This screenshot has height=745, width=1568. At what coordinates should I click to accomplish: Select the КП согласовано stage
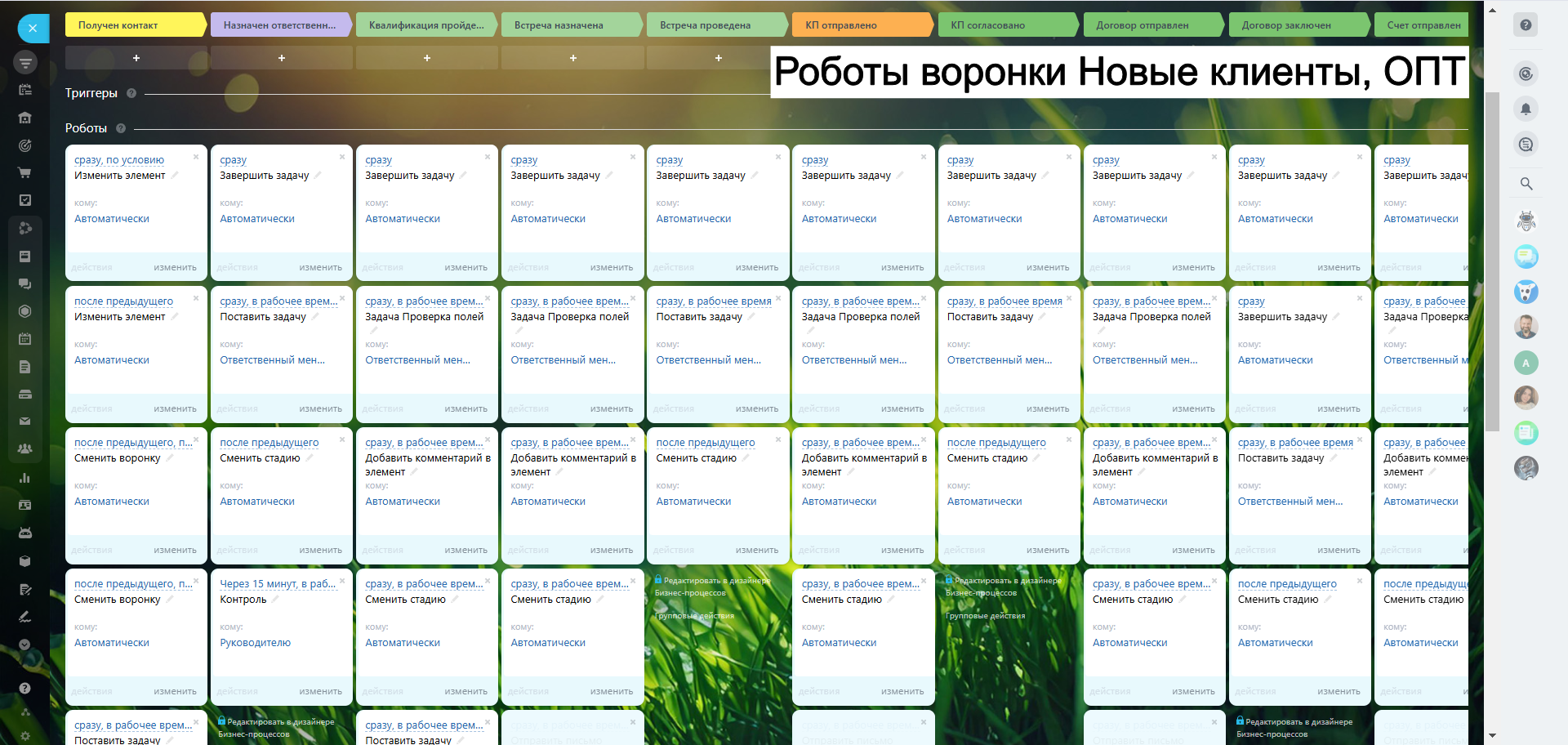(x=1008, y=25)
